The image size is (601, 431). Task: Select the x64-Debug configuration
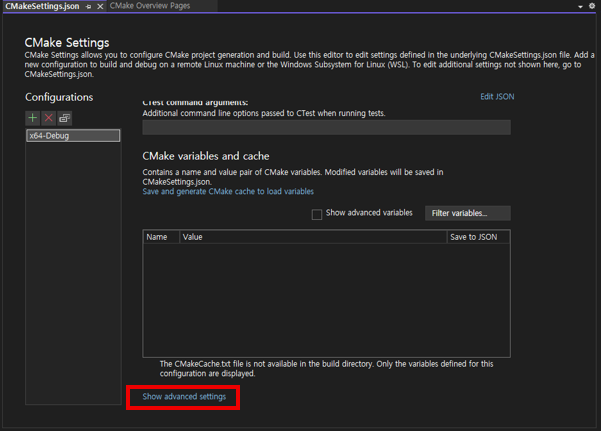click(x=73, y=135)
